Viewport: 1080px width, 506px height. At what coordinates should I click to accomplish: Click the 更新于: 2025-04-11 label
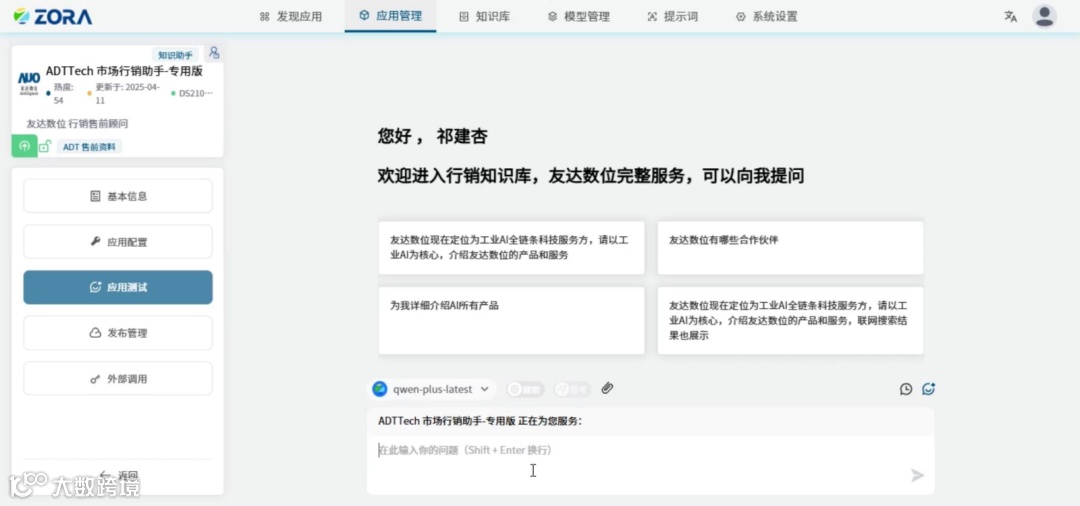126,94
